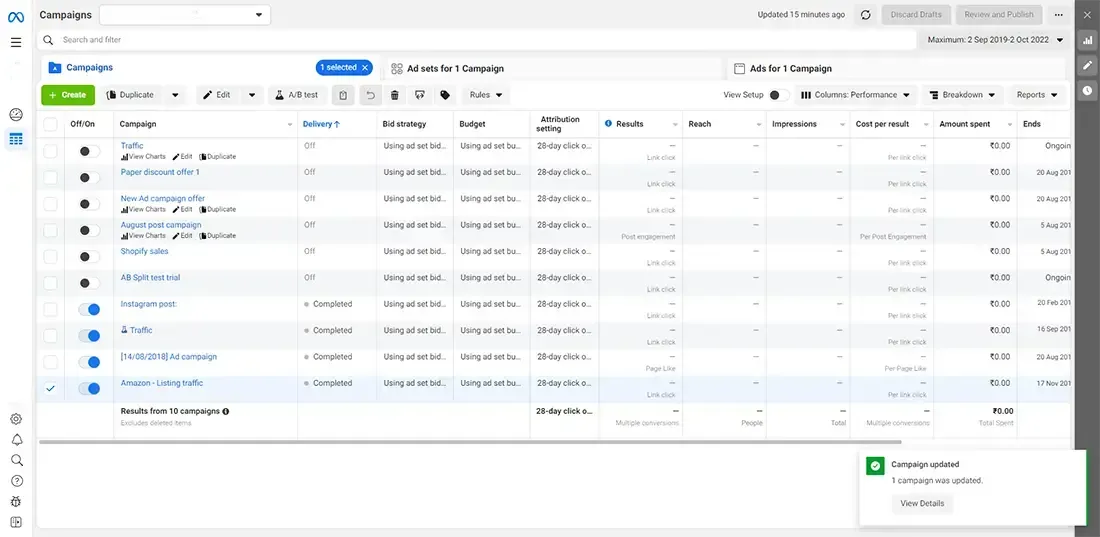
Task: Click the settings gear in left sidebar
Action: pyautogui.click(x=16, y=419)
